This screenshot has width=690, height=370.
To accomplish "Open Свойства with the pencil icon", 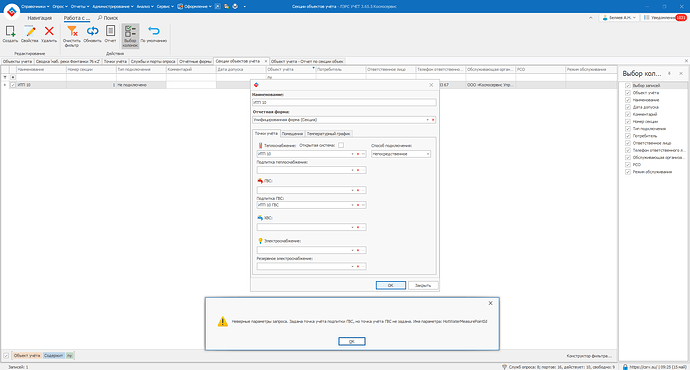I will [30, 31].
